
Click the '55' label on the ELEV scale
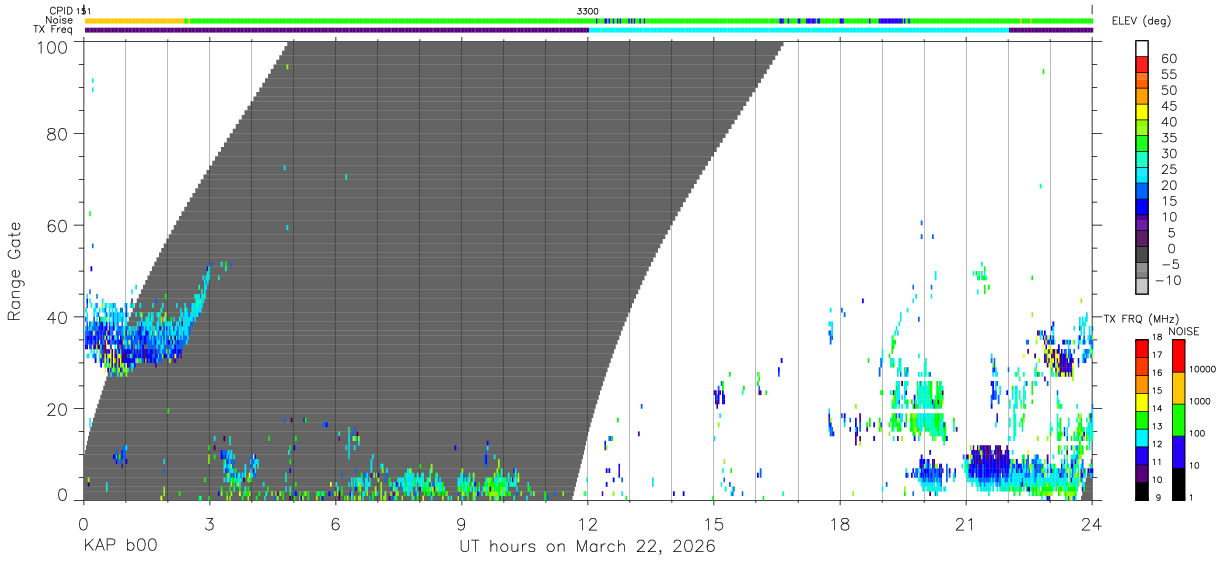(x=1168, y=74)
